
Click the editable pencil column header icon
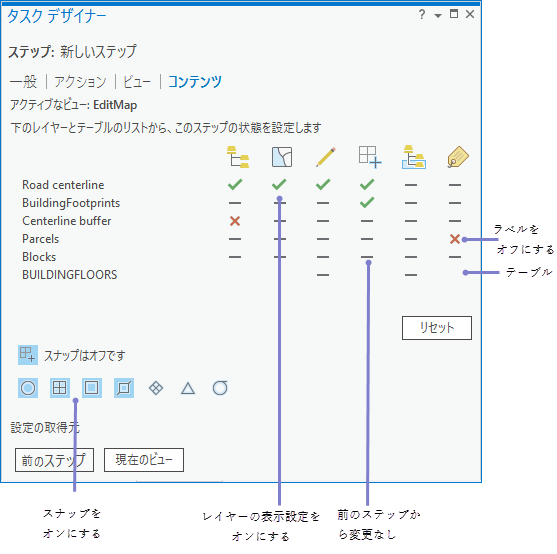(326, 157)
